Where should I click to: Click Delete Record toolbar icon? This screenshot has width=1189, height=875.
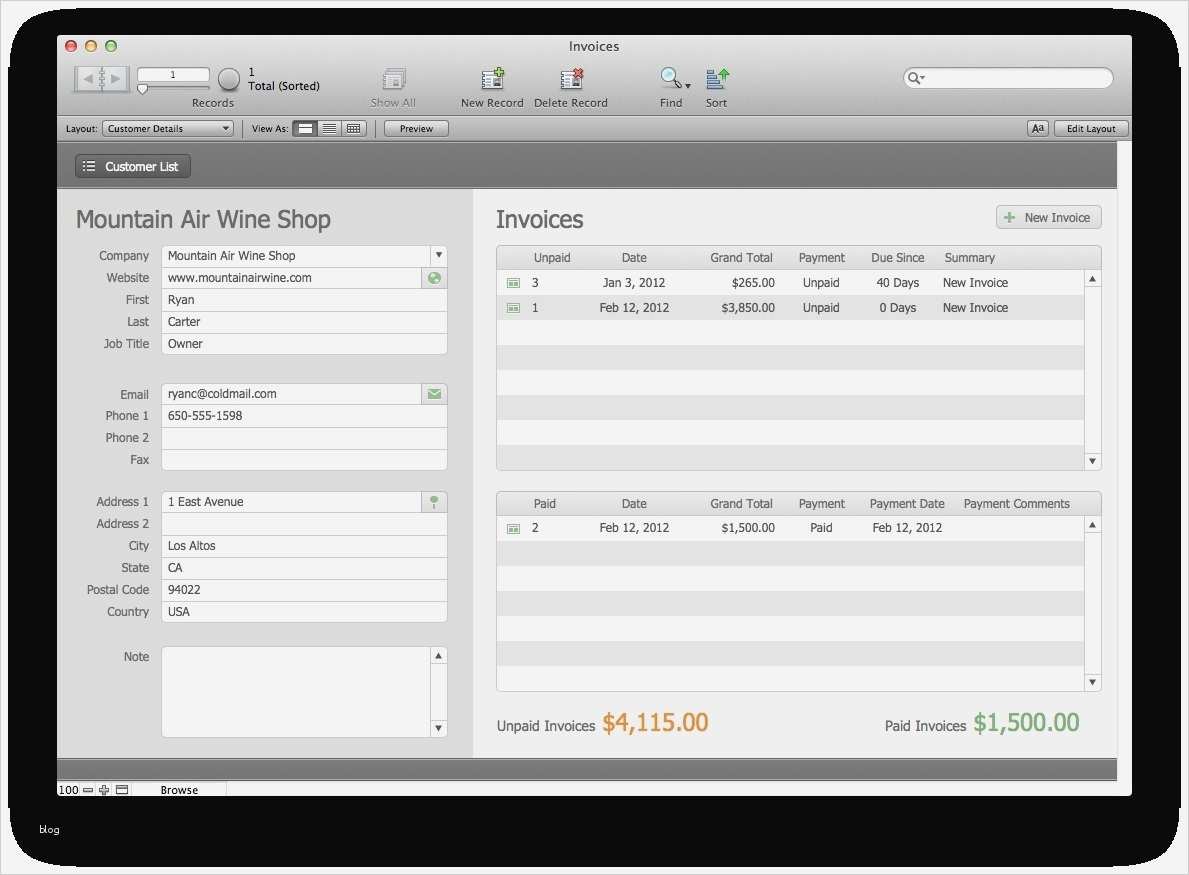[571, 79]
